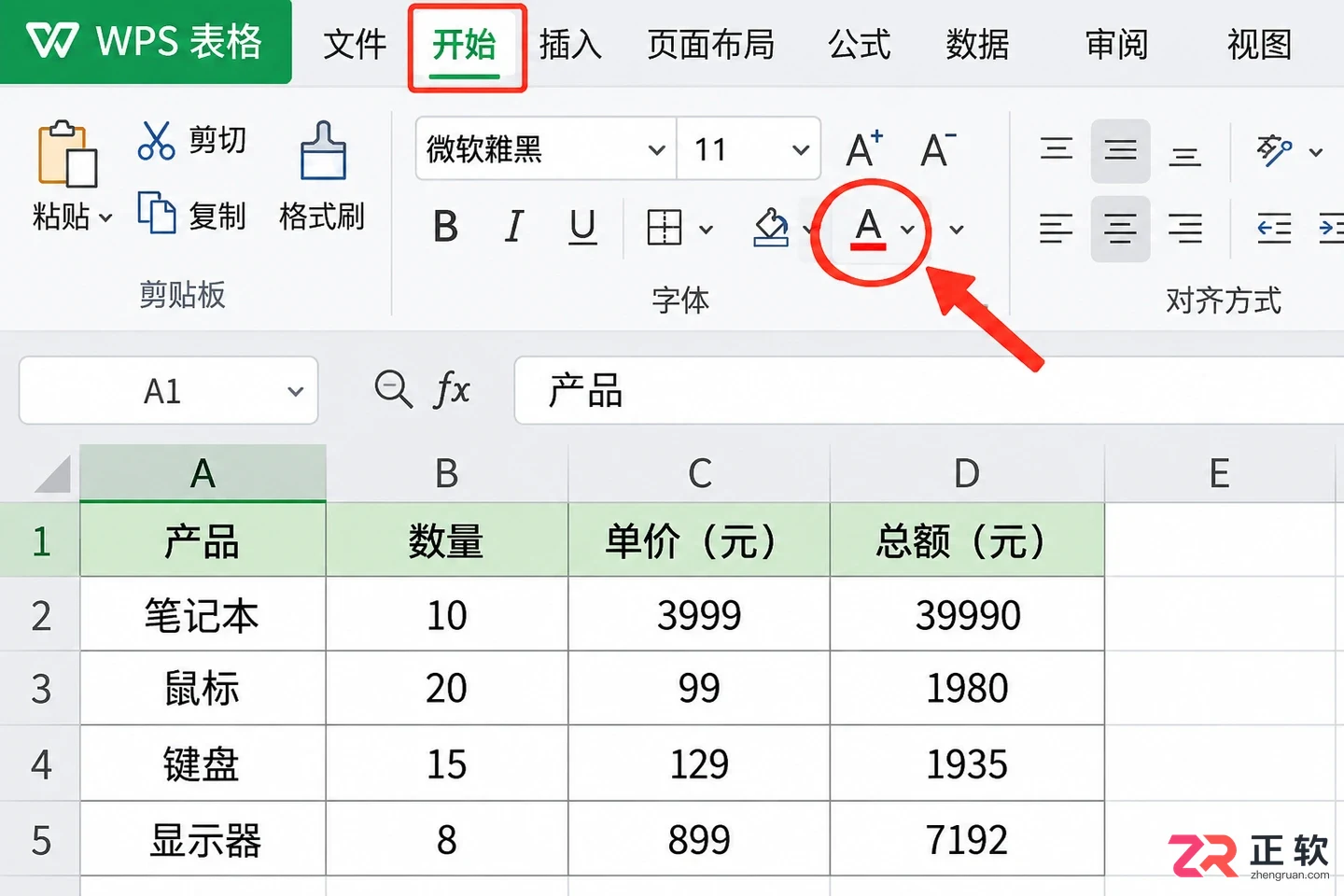The width and height of the screenshot is (1344, 896).
Task: Select cell containing 鼠标
Action: (x=203, y=689)
